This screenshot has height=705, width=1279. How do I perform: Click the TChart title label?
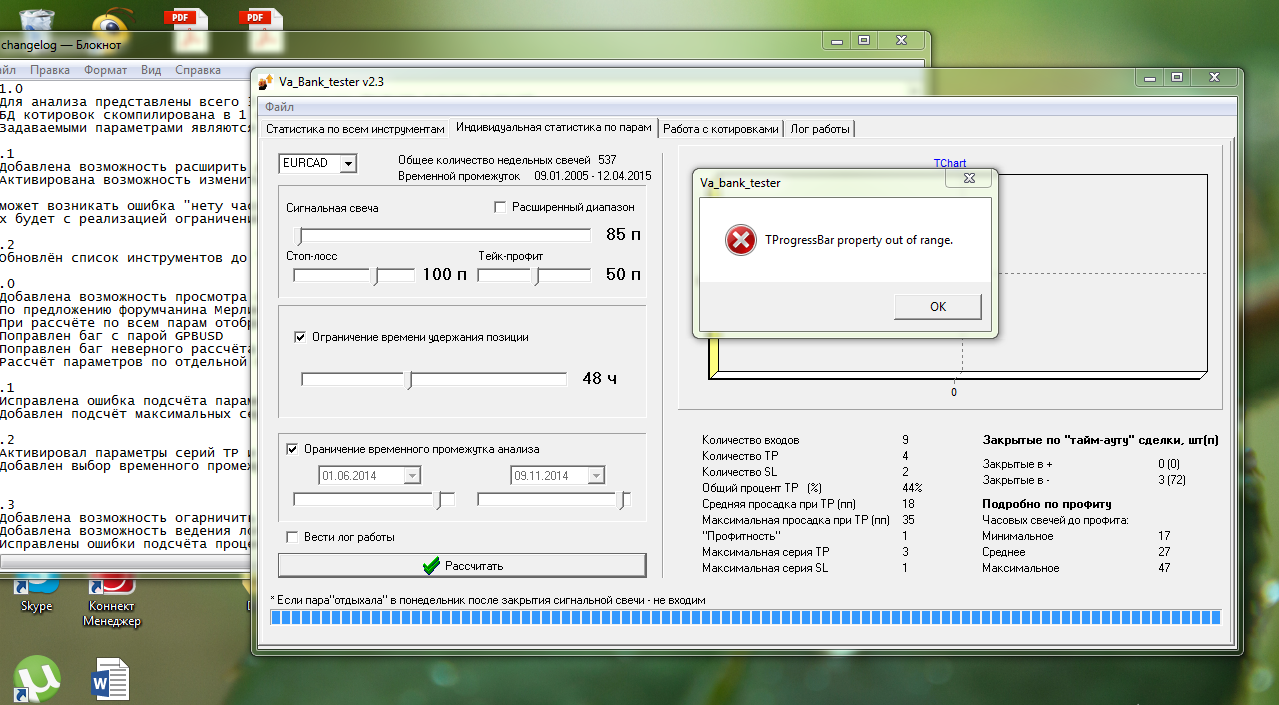click(950, 163)
